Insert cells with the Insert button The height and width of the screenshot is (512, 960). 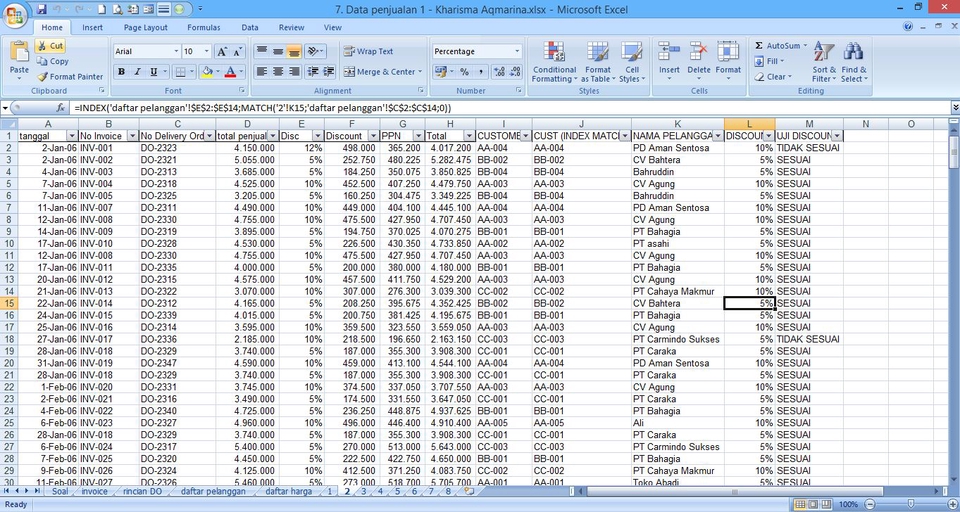(669, 62)
